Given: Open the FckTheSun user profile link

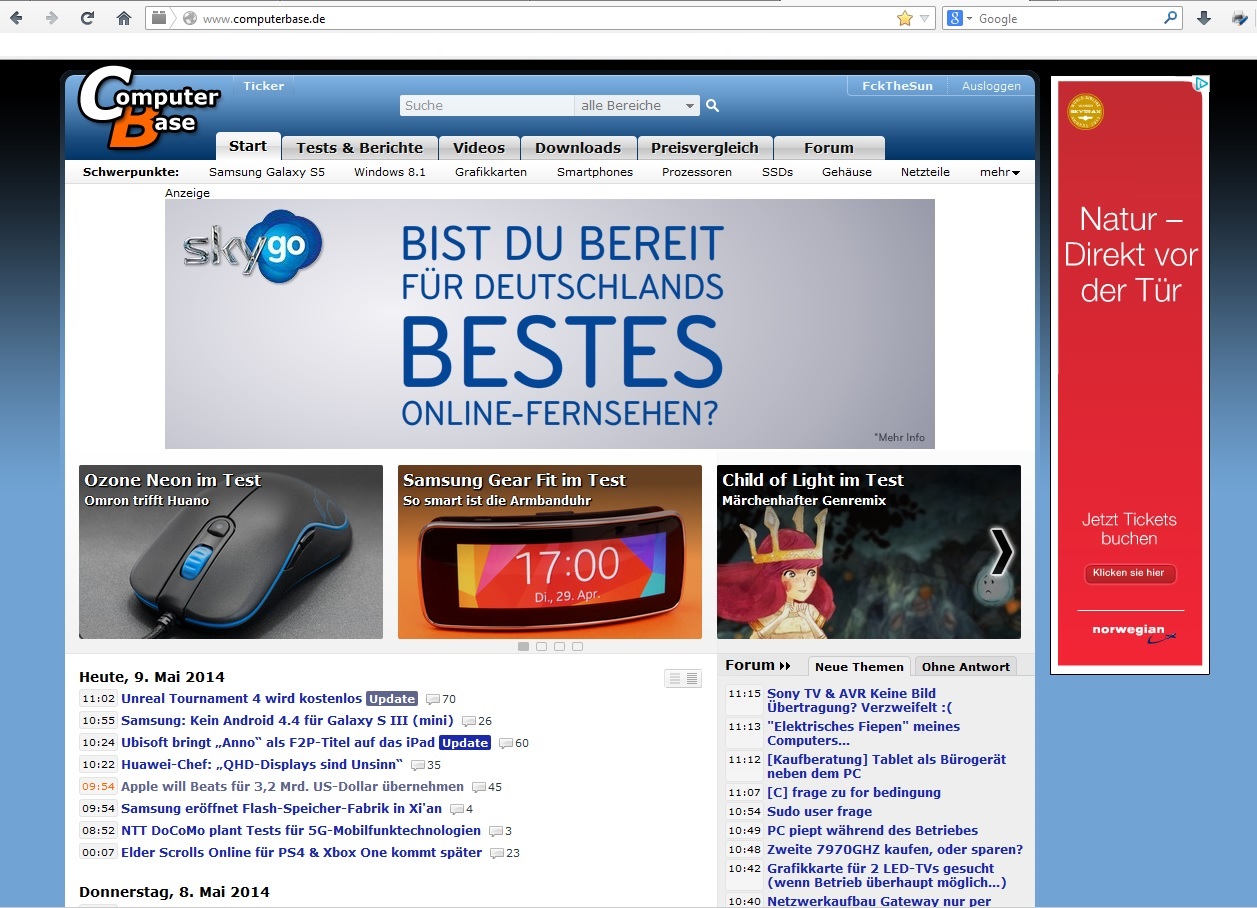Looking at the screenshot, I should pos(897,86).
